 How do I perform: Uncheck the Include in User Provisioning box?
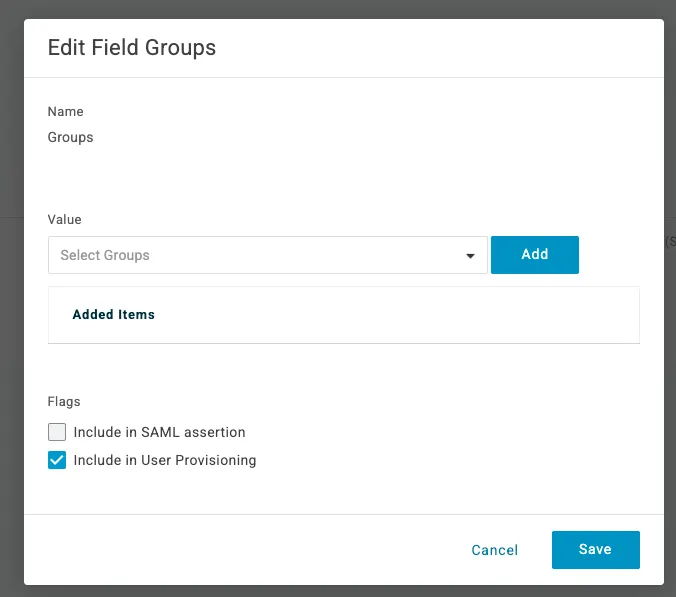57,461
